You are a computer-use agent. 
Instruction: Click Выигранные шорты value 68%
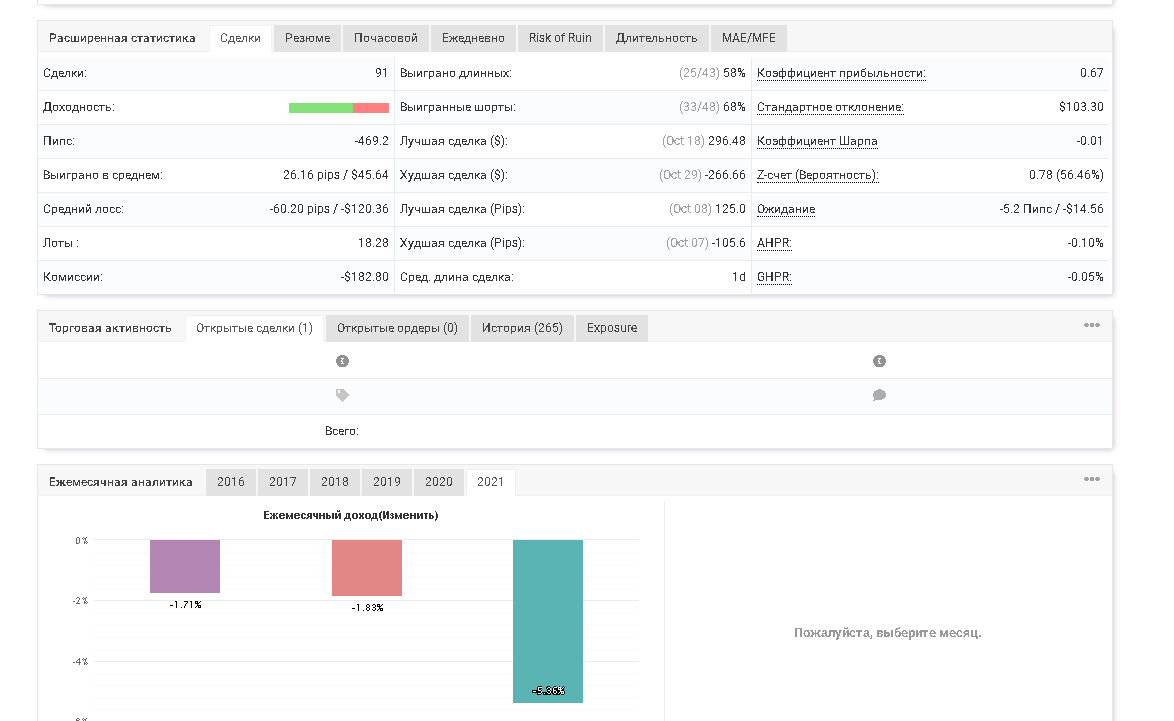click(734, 107)
